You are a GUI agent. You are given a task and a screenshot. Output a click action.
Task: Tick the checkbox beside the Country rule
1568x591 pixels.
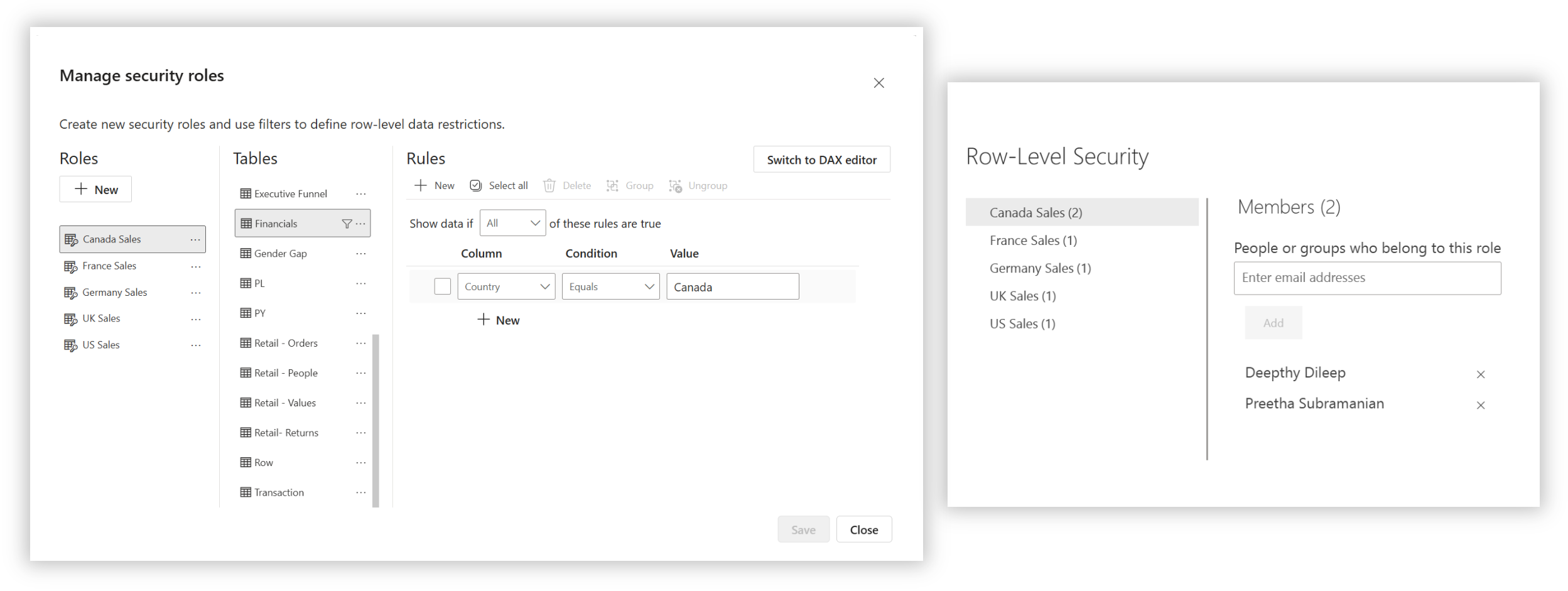pos(442,287)
